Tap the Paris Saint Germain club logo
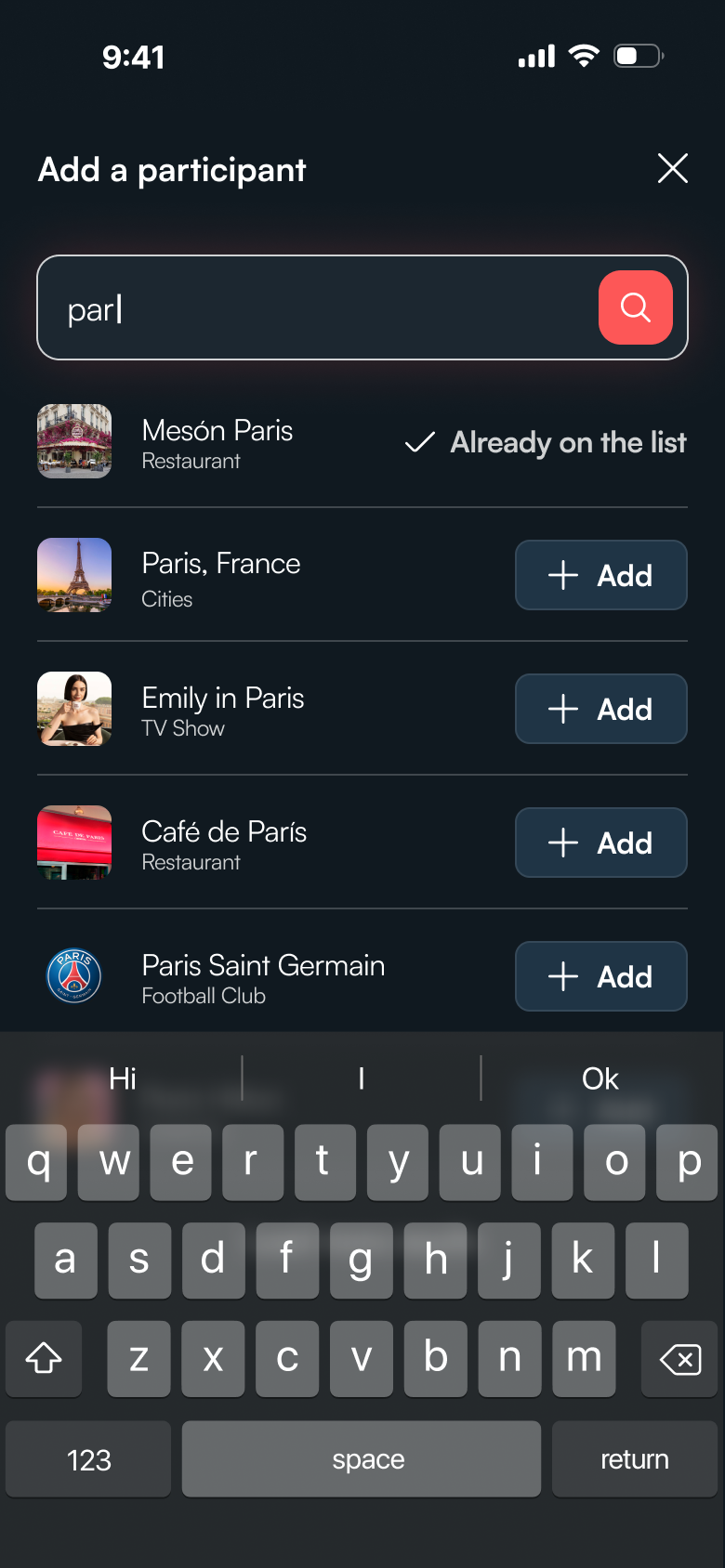The image size is (725, 1568). (74, 976)
